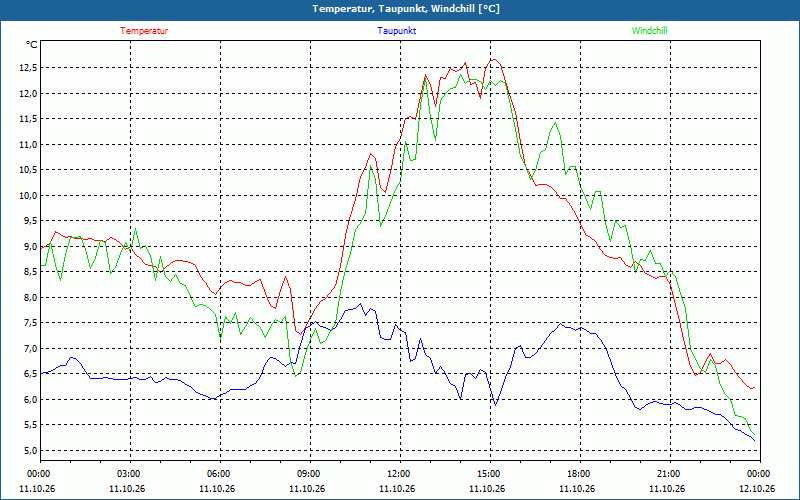Screen dimensions: 800x500
Task: Click the '15:00' time label
Action: 490,474
